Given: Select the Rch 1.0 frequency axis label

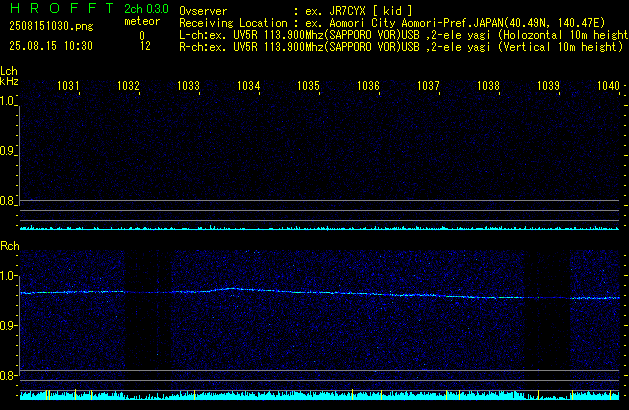Looking at the screenshot, I should pos(8,276).
